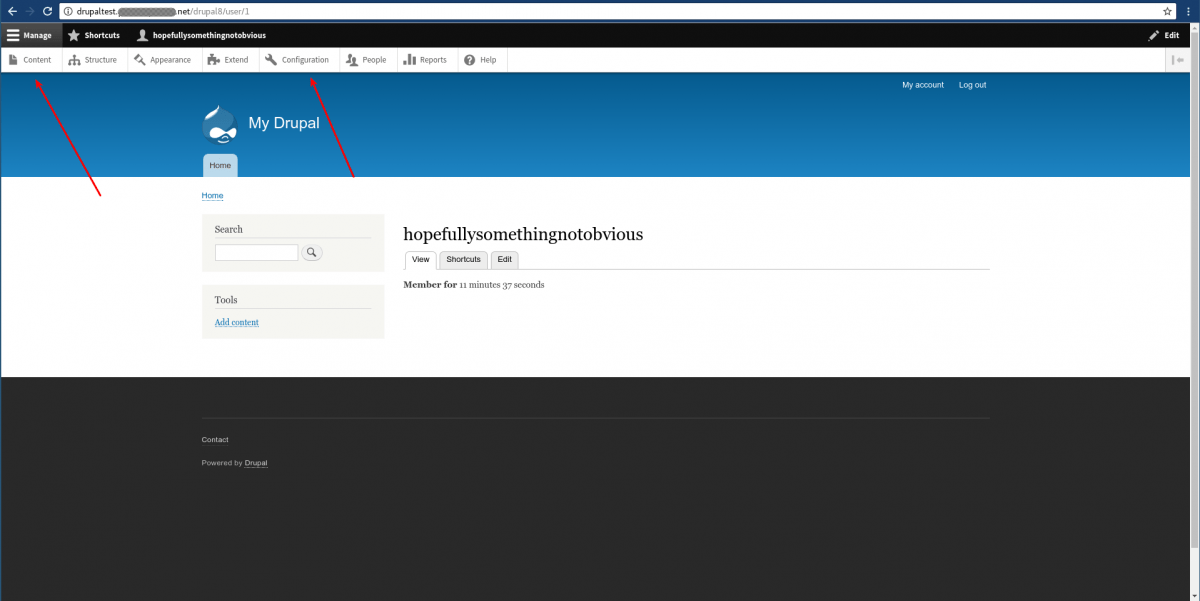Open the My account link
Viewport: 1200px width, 601px height.
point(922,85)
